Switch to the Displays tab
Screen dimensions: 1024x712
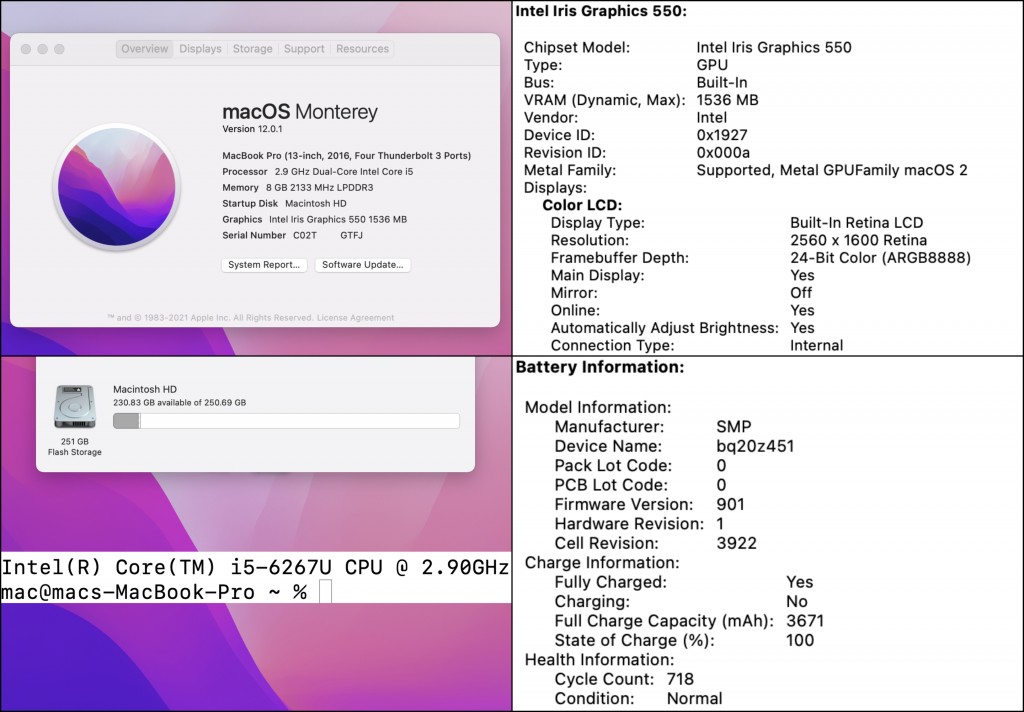pos(200,49)
